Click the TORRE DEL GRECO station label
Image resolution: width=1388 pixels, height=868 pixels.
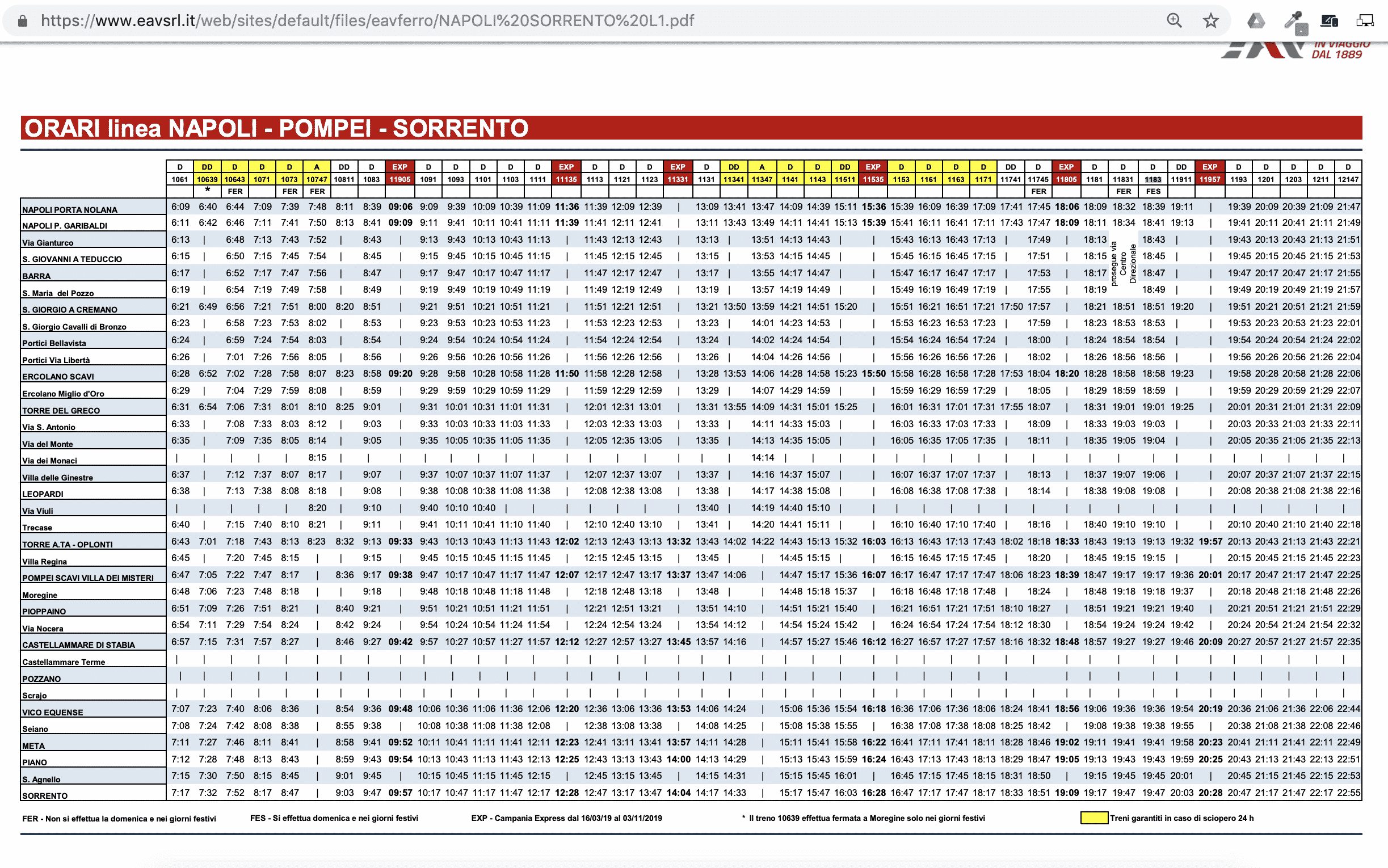pyautogui.click(x=61, y=411)
